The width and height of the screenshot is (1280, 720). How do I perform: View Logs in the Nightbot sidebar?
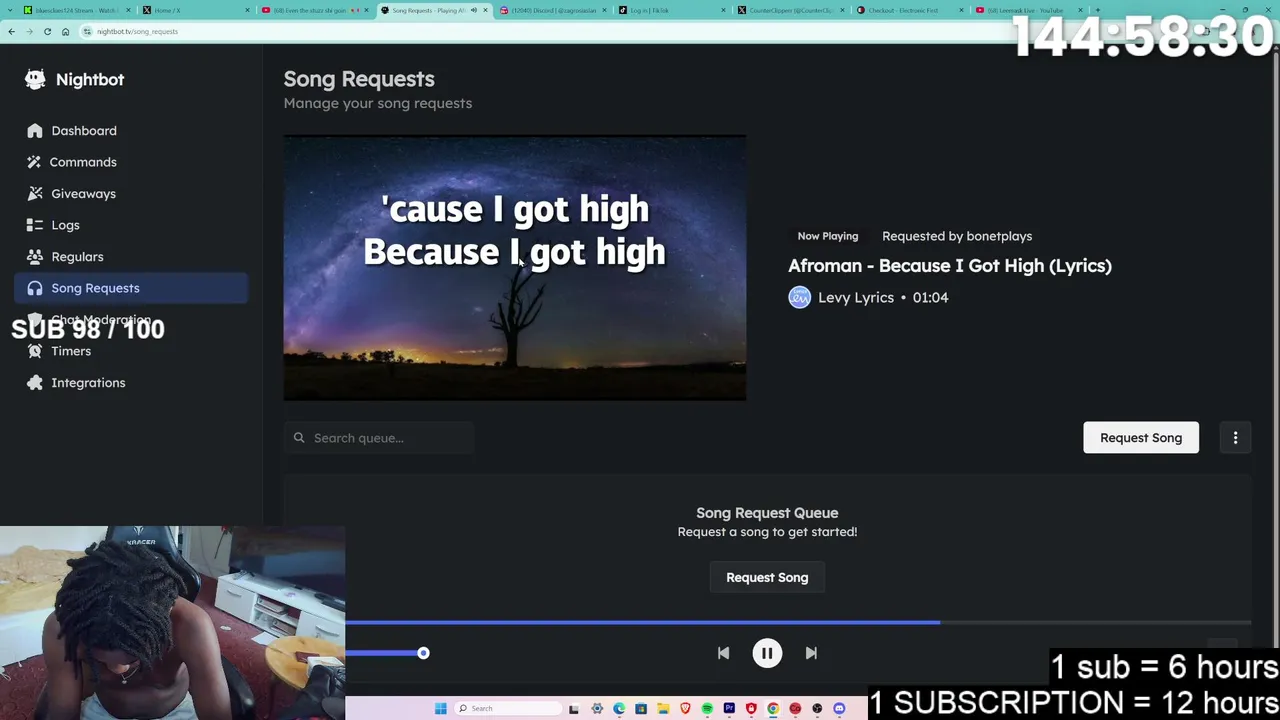coord(131,225)
